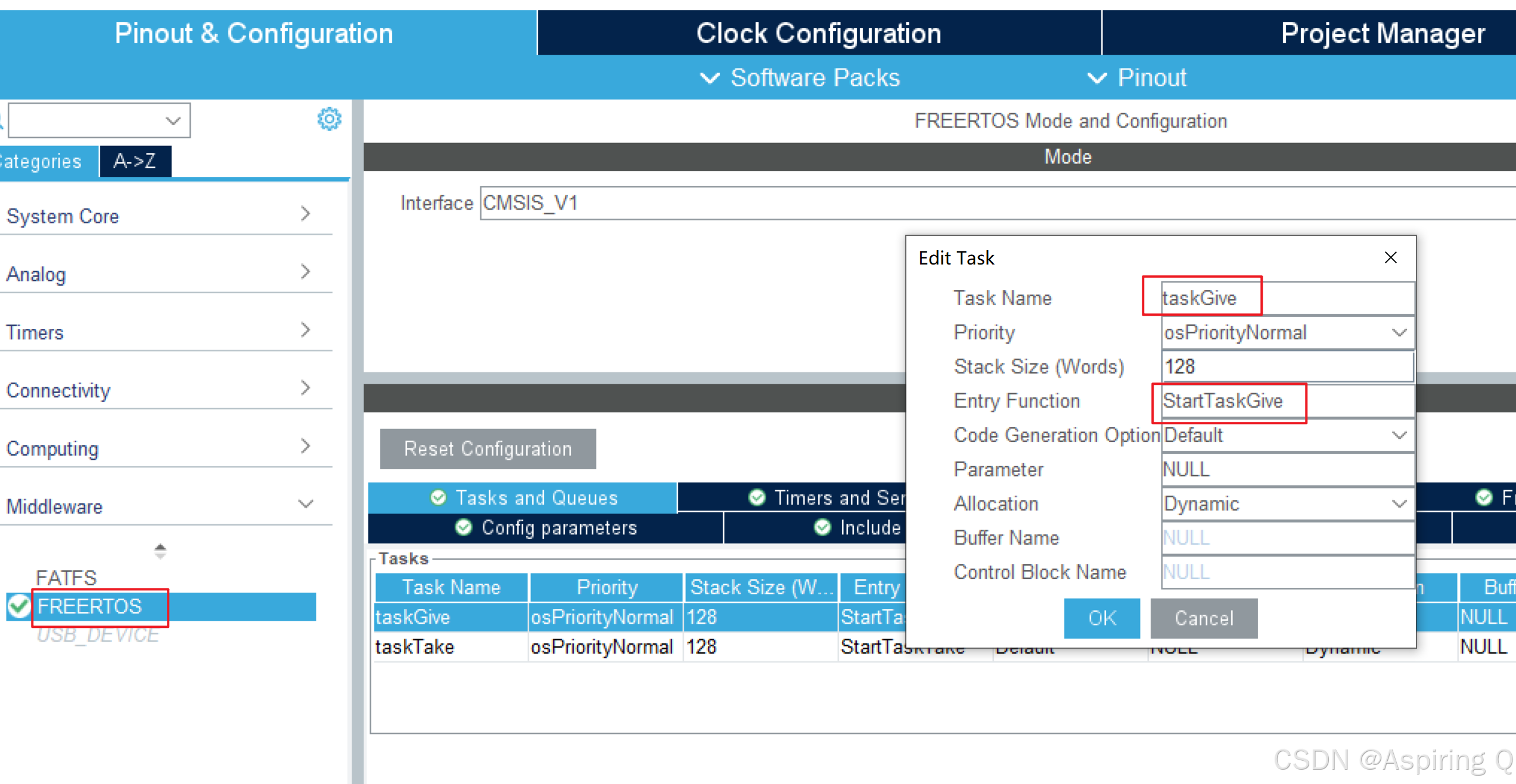Switch to the Clock Configuration tab
Screen dimensions: 1516x784
click(x=819, y=33)
